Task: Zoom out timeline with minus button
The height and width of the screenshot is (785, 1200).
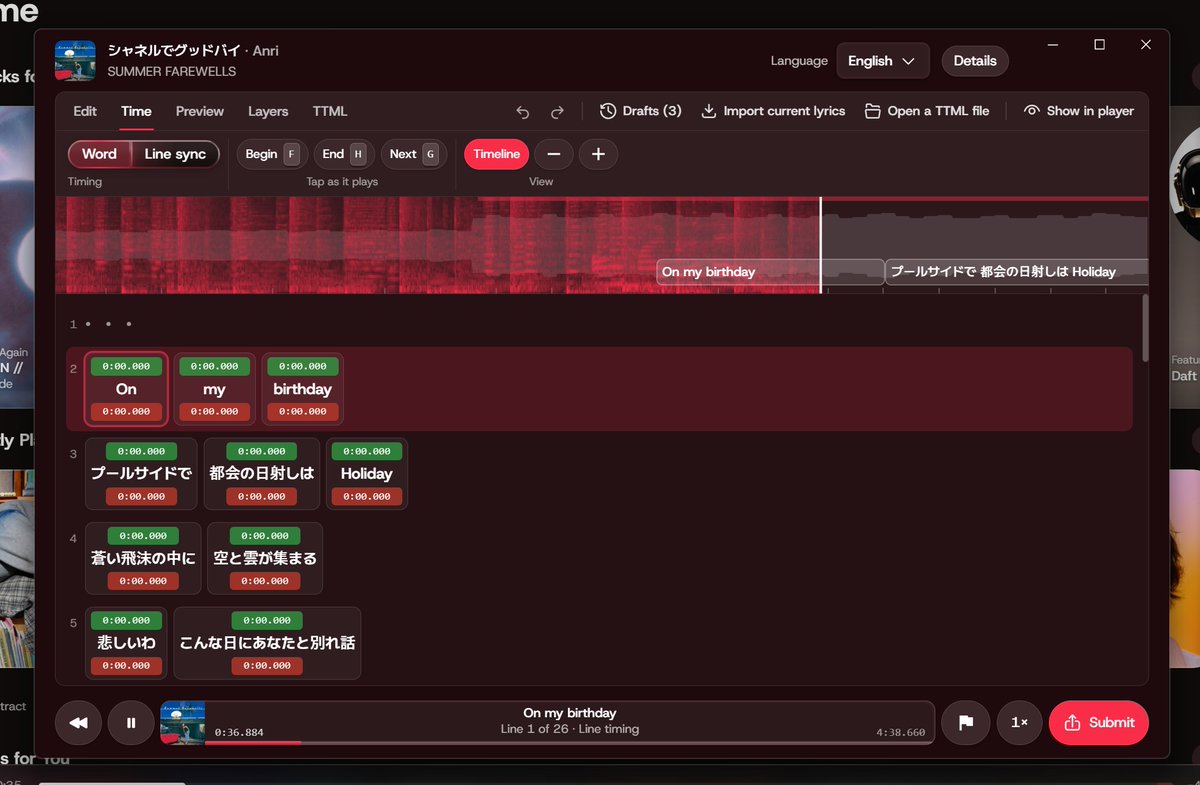Action: [554, 154]
